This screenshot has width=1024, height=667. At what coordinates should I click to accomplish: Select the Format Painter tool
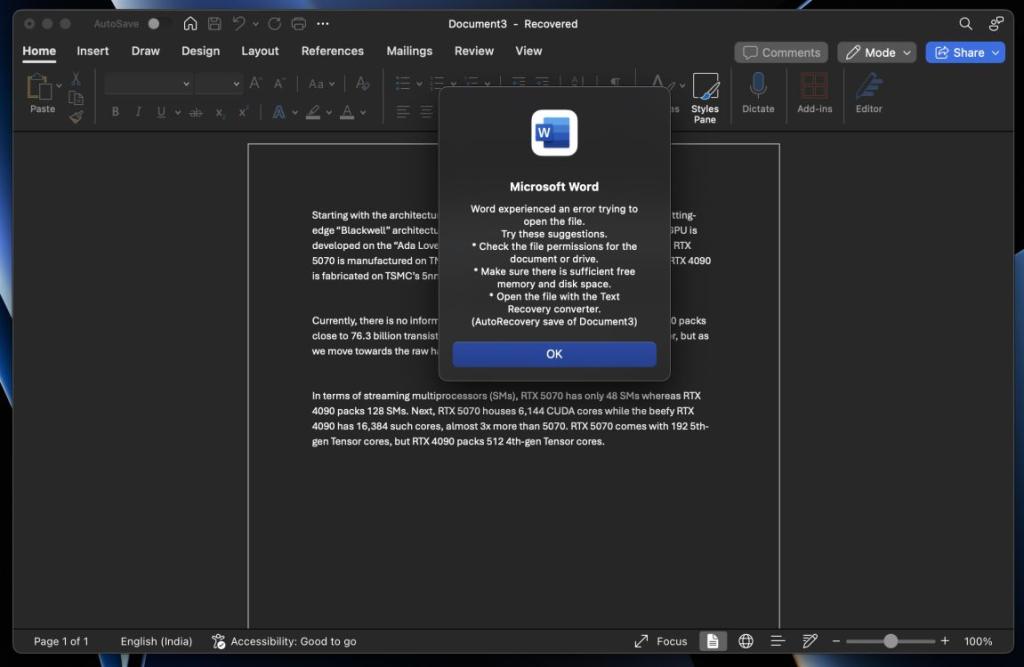(x=76, y=115)
